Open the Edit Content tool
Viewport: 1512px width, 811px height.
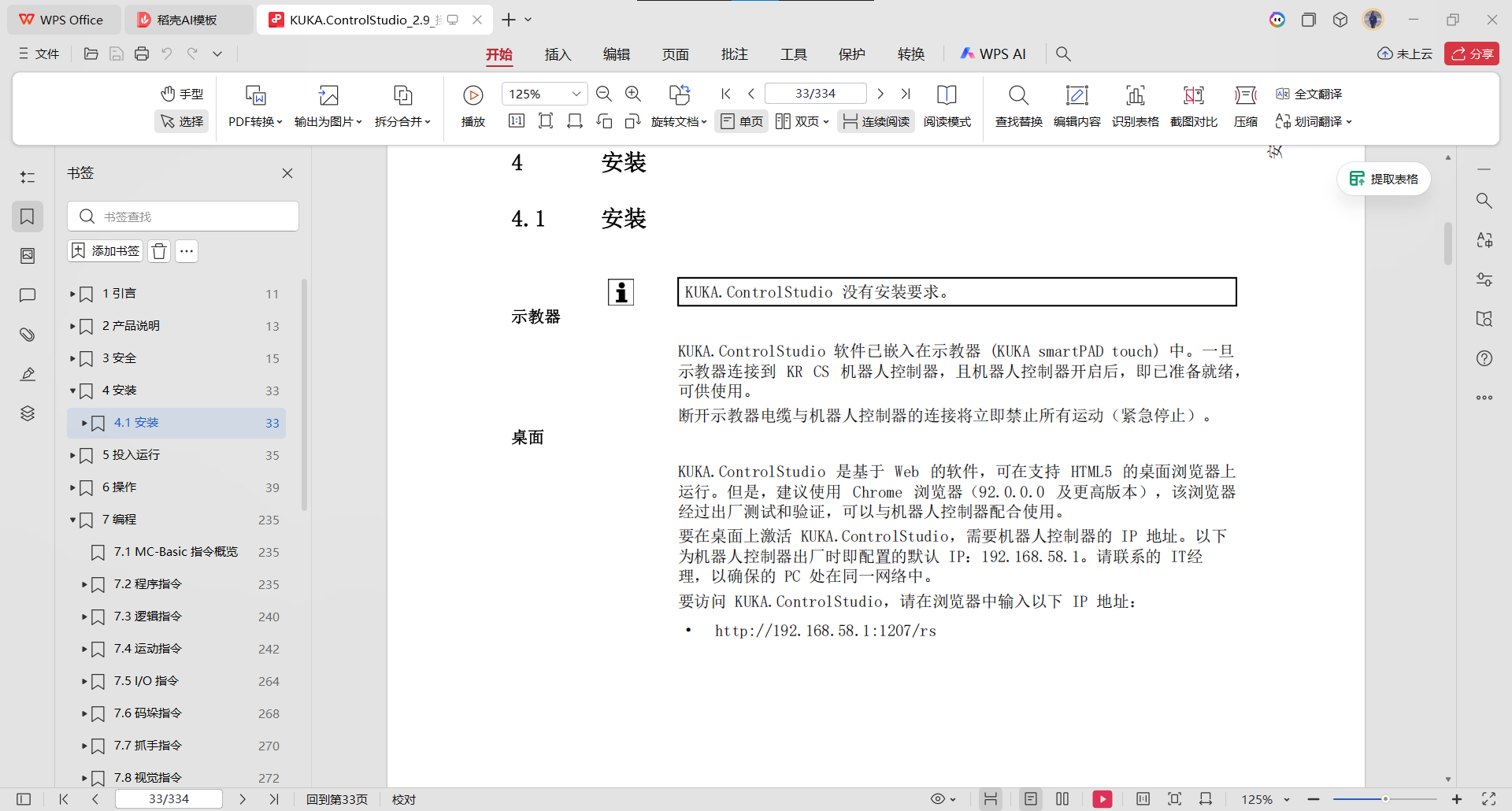[1077, 96]
